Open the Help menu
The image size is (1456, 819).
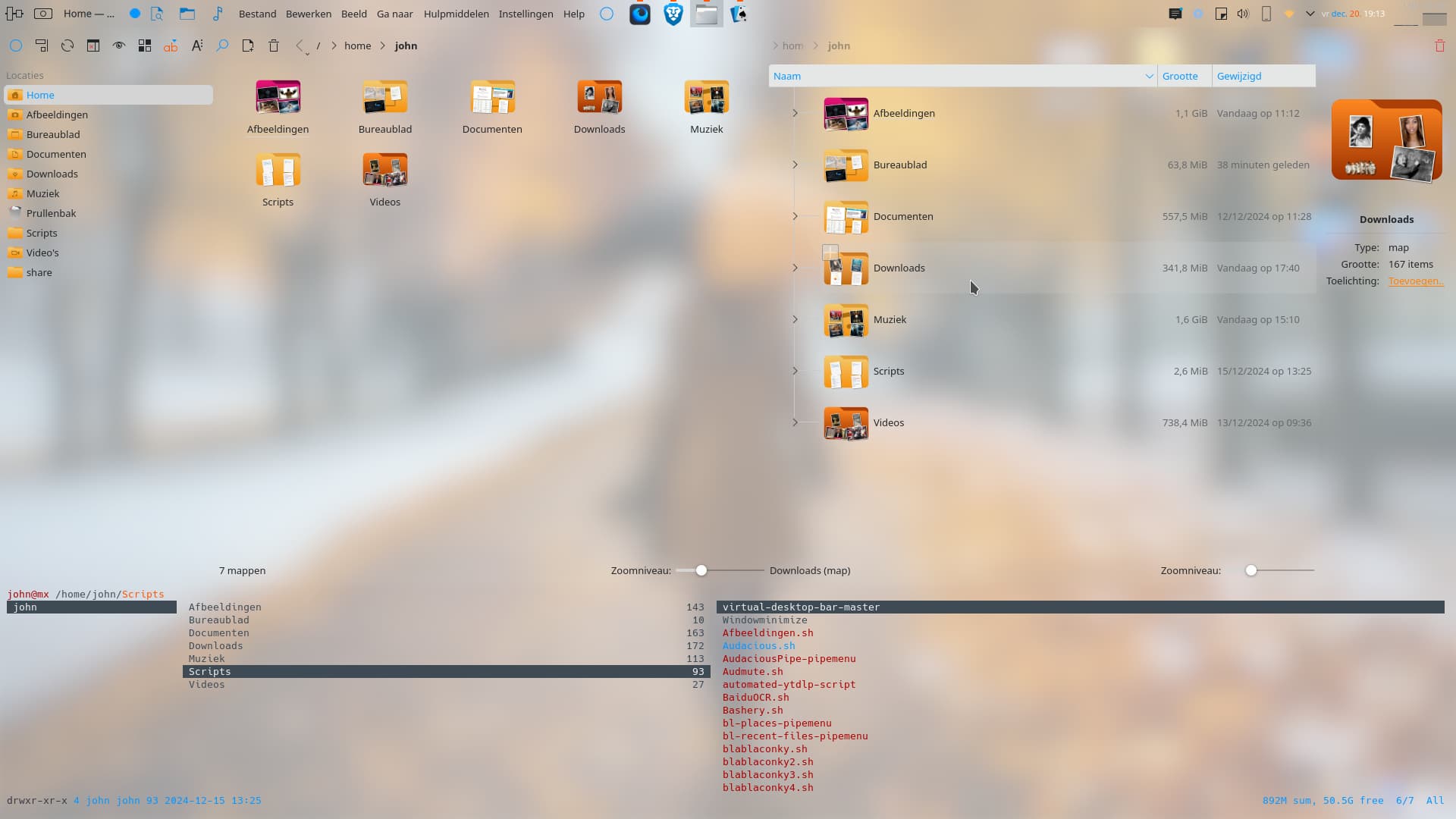(574, 14)
